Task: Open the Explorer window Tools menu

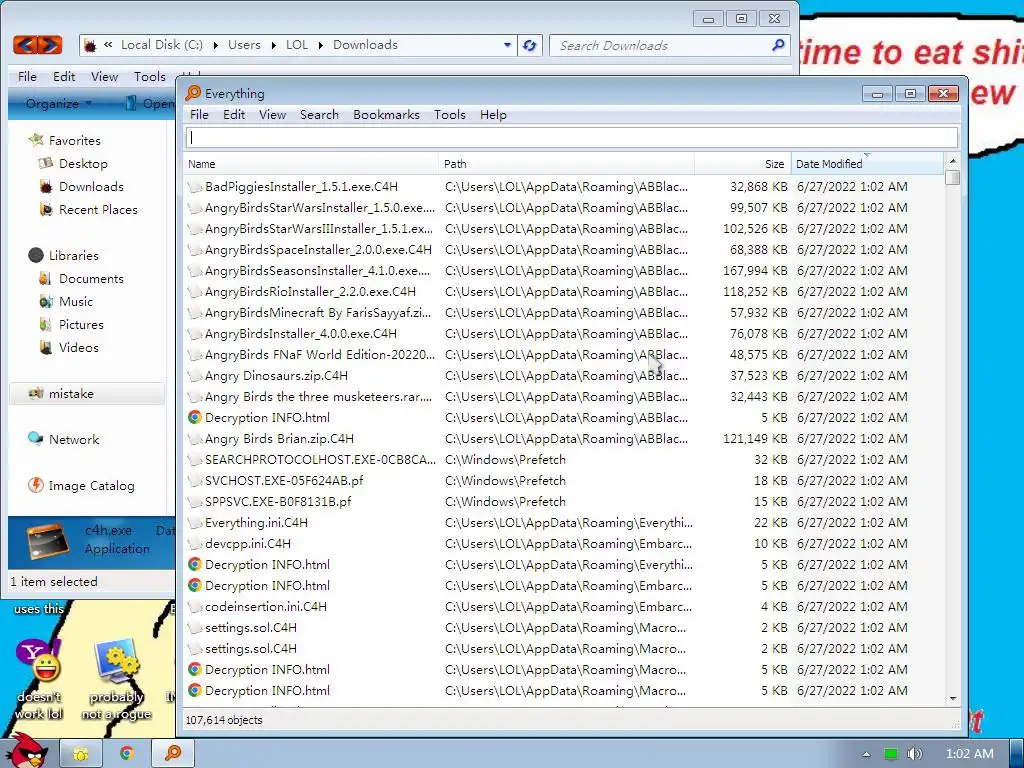Action: click(x=150, y=76)
